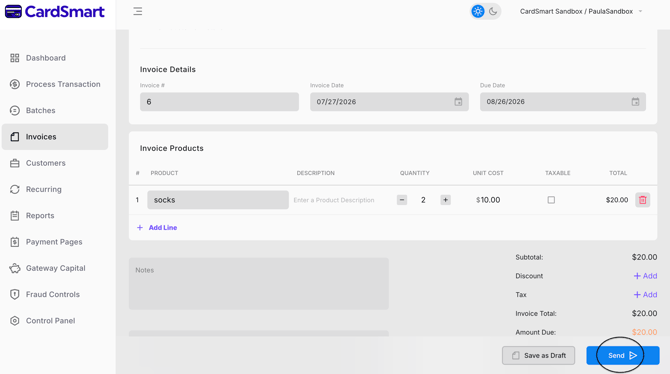Go to Gateway Capital
Image resolution: width=670 pixels, height=374 pixels.
click(56, 268)
